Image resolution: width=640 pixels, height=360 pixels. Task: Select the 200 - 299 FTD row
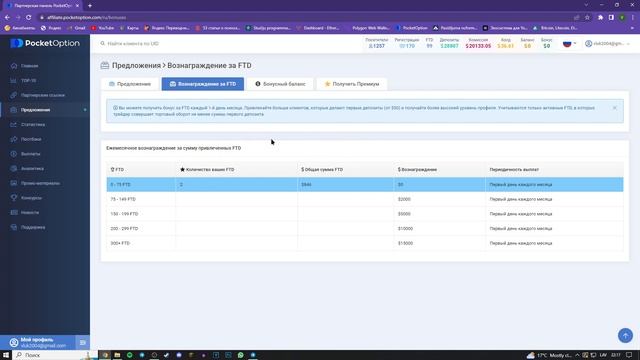tap(365, 229)
